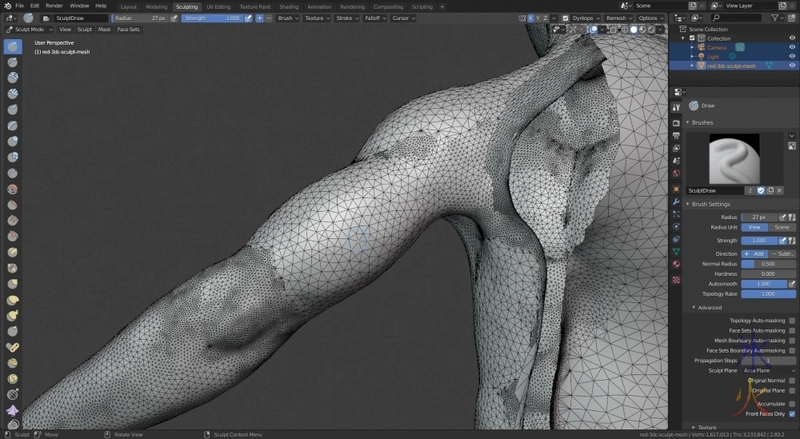Open the Blender logo menu

tap(7, 6)
